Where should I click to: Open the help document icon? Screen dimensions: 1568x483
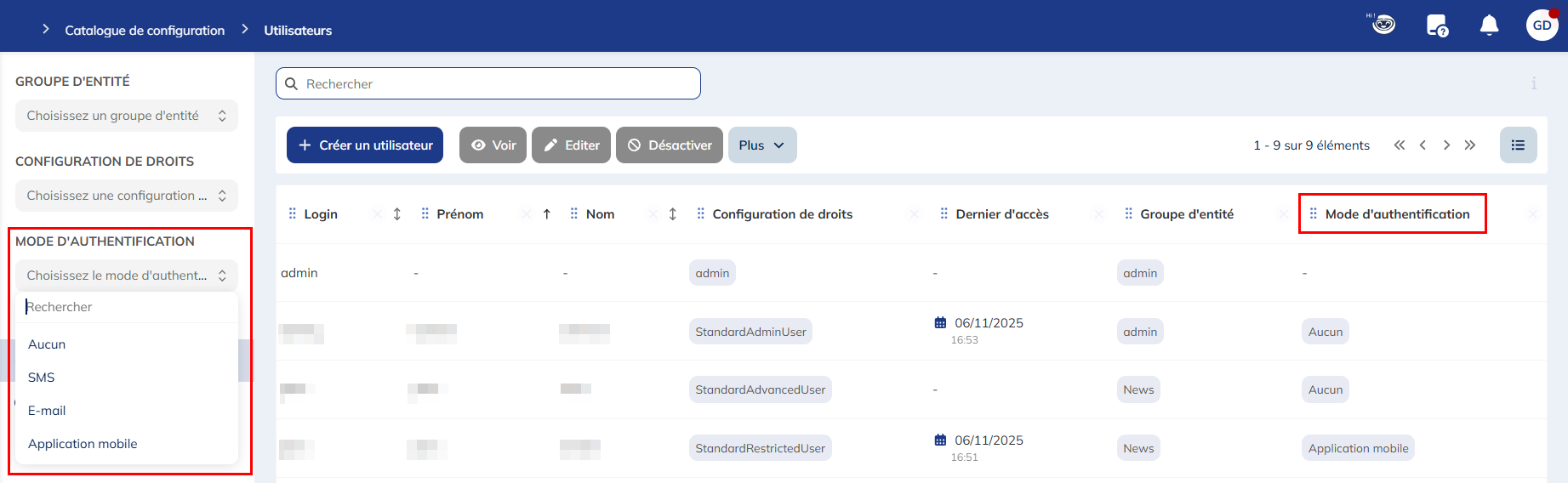(1437, 26)
